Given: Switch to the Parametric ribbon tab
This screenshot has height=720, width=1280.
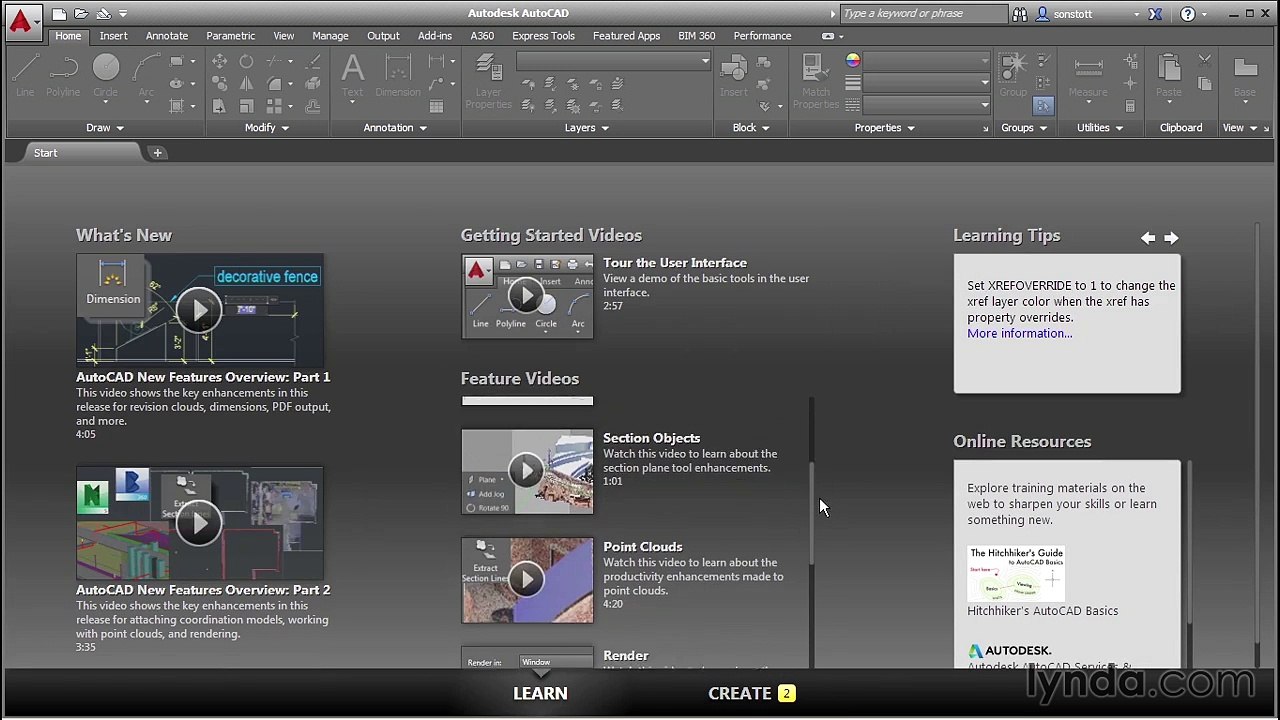Looking at the screenshot, I should click(231, 36).
